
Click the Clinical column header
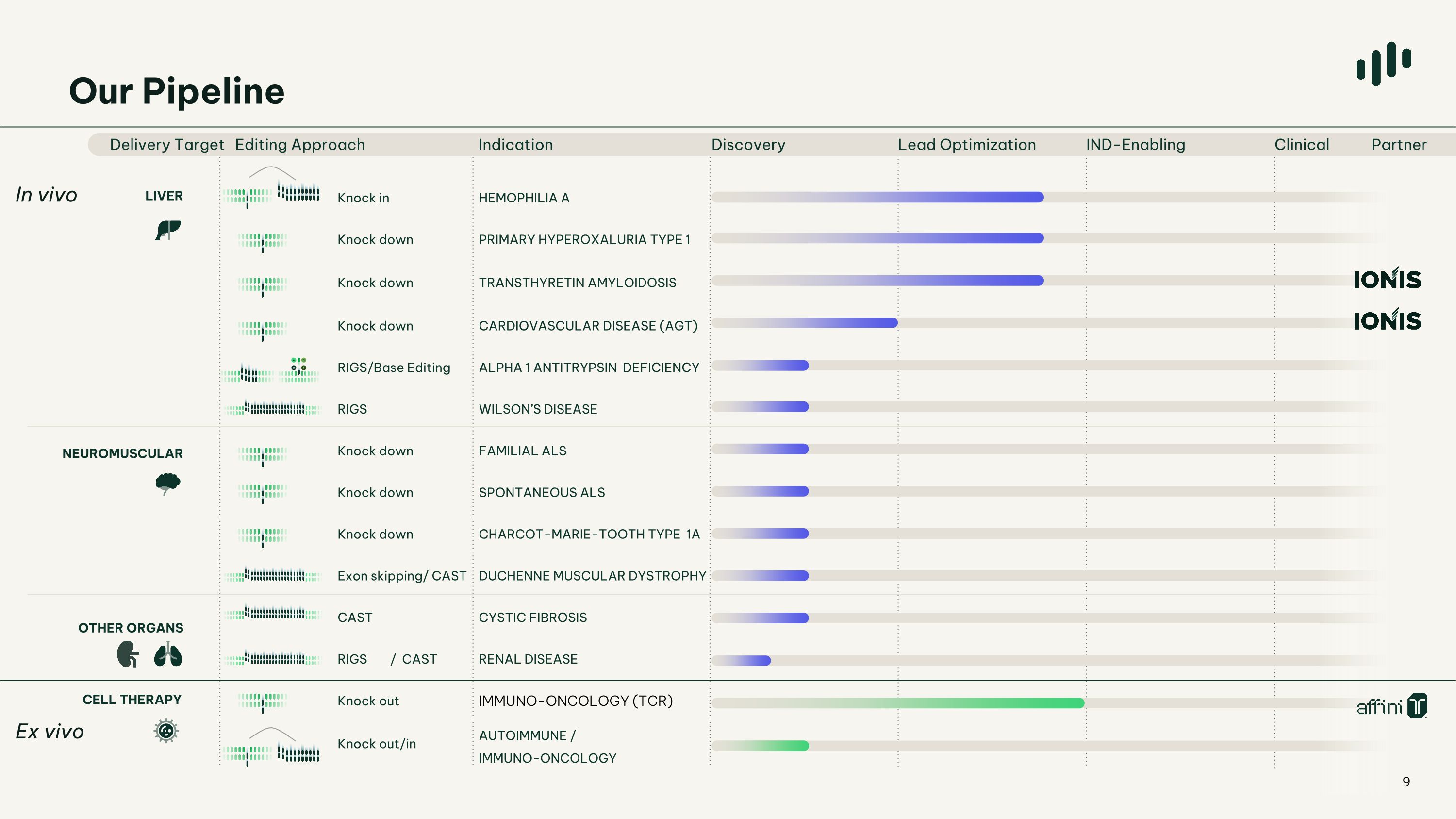click(x=1302, y=145)
